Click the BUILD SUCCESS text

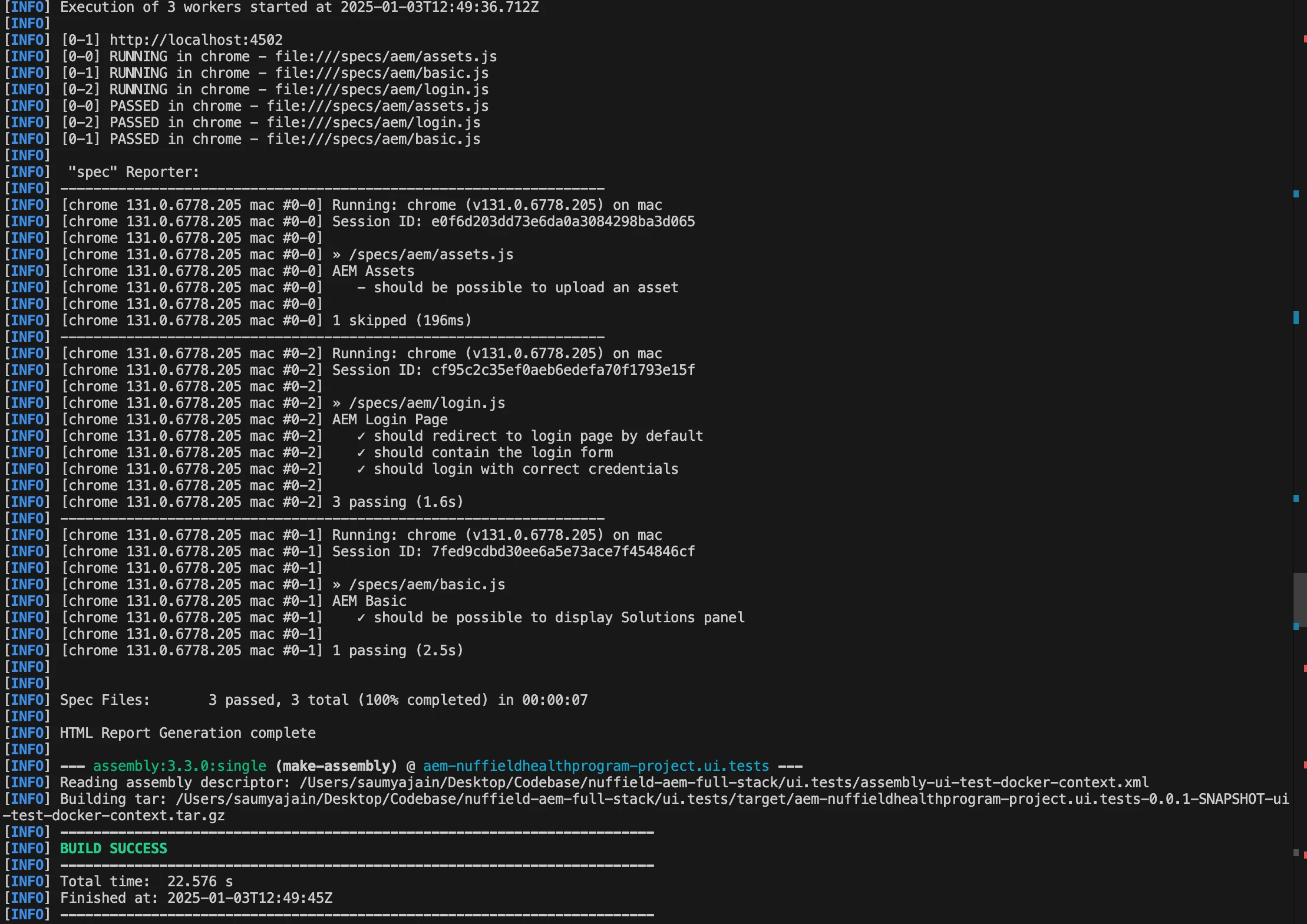pyautogui.click(x=114, y=849)
